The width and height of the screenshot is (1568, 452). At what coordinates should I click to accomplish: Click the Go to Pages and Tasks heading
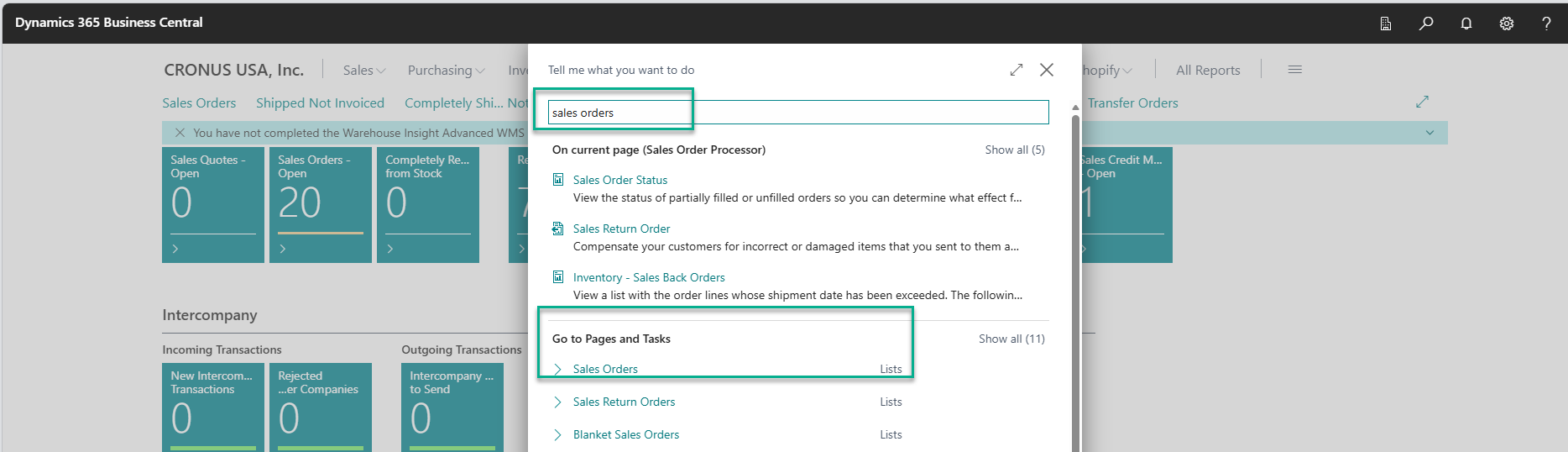[611, 339]
